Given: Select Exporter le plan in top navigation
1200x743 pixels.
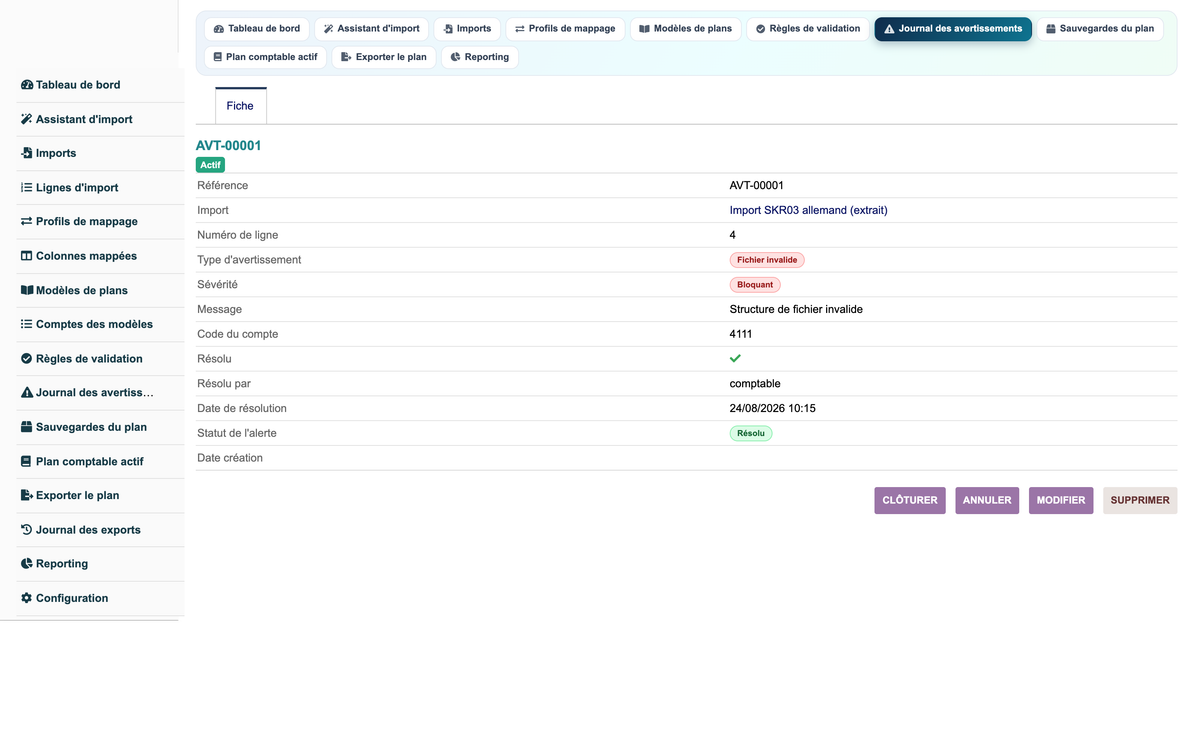Looking at the screenshot, I should [384, 57].
